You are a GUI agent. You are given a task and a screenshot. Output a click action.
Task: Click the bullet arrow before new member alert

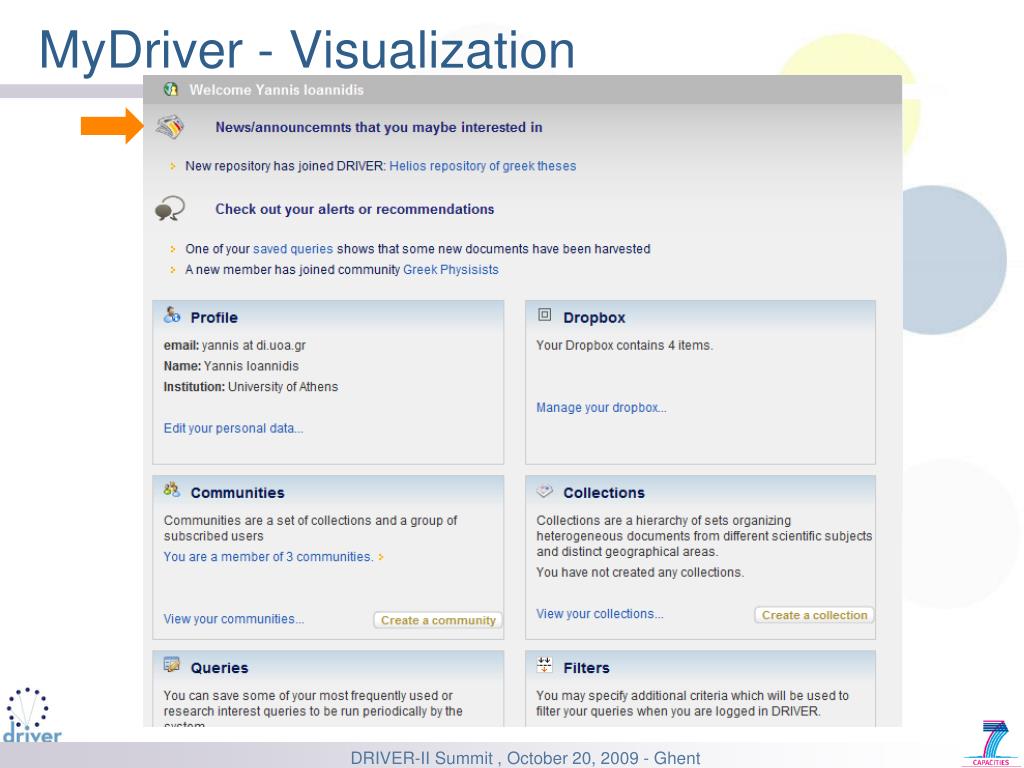[172, 270]
